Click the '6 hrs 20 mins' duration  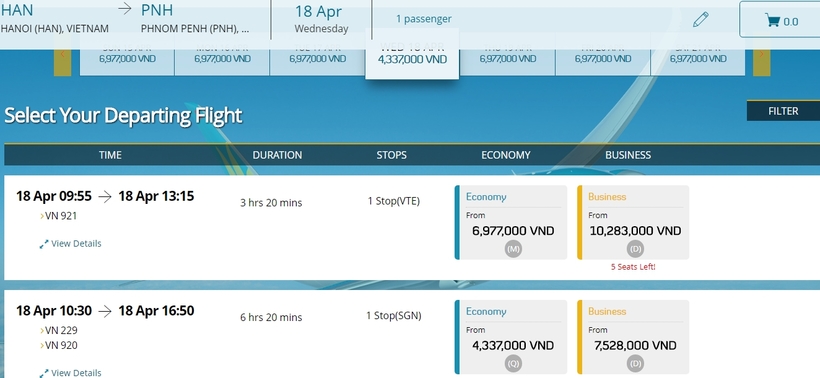click(271, 317)
